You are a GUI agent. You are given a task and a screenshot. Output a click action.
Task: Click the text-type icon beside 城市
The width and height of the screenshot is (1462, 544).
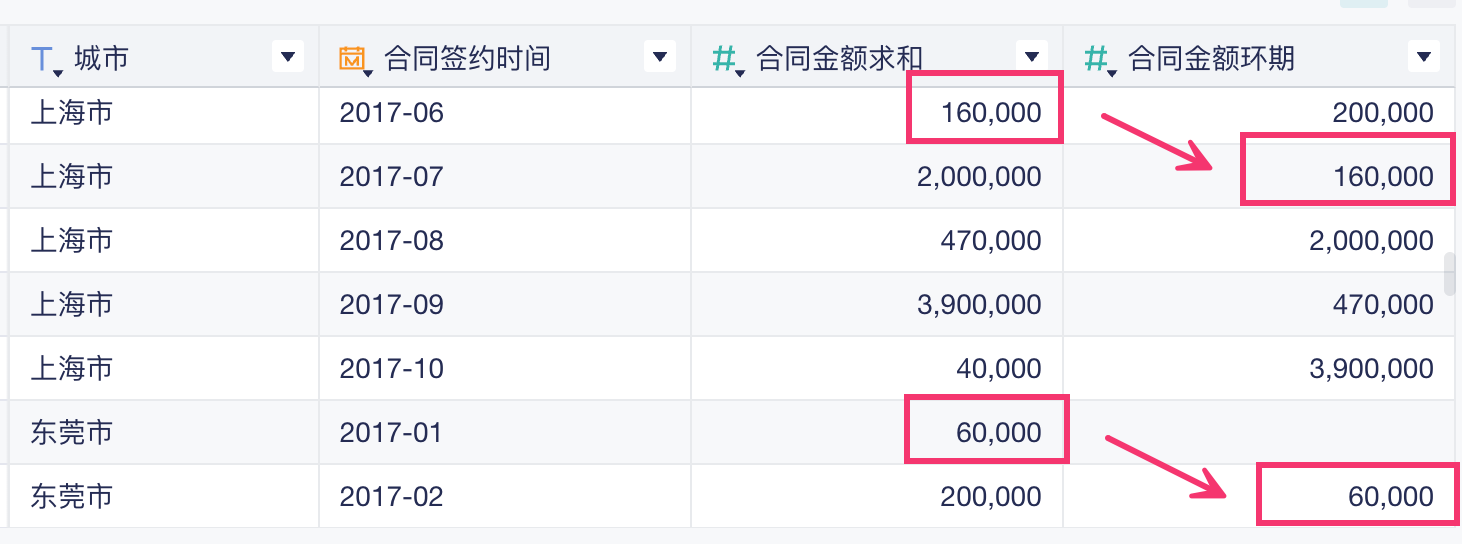[x=44, y=59]
